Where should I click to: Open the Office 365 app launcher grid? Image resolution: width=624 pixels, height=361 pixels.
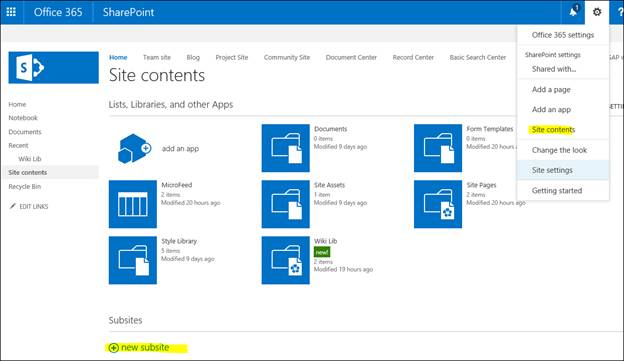click(x=11, y=12)
